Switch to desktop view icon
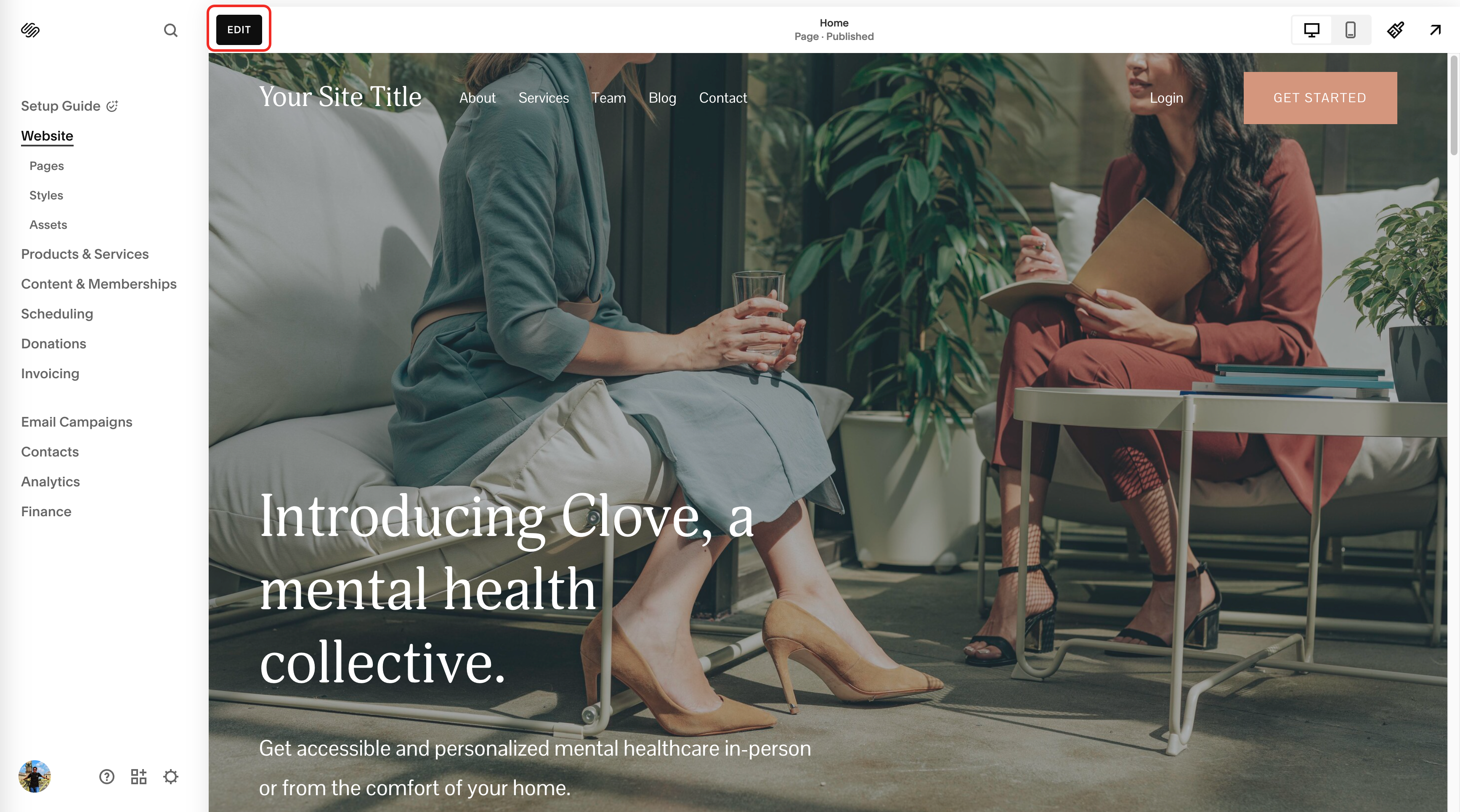 [x=1311, y=30]
